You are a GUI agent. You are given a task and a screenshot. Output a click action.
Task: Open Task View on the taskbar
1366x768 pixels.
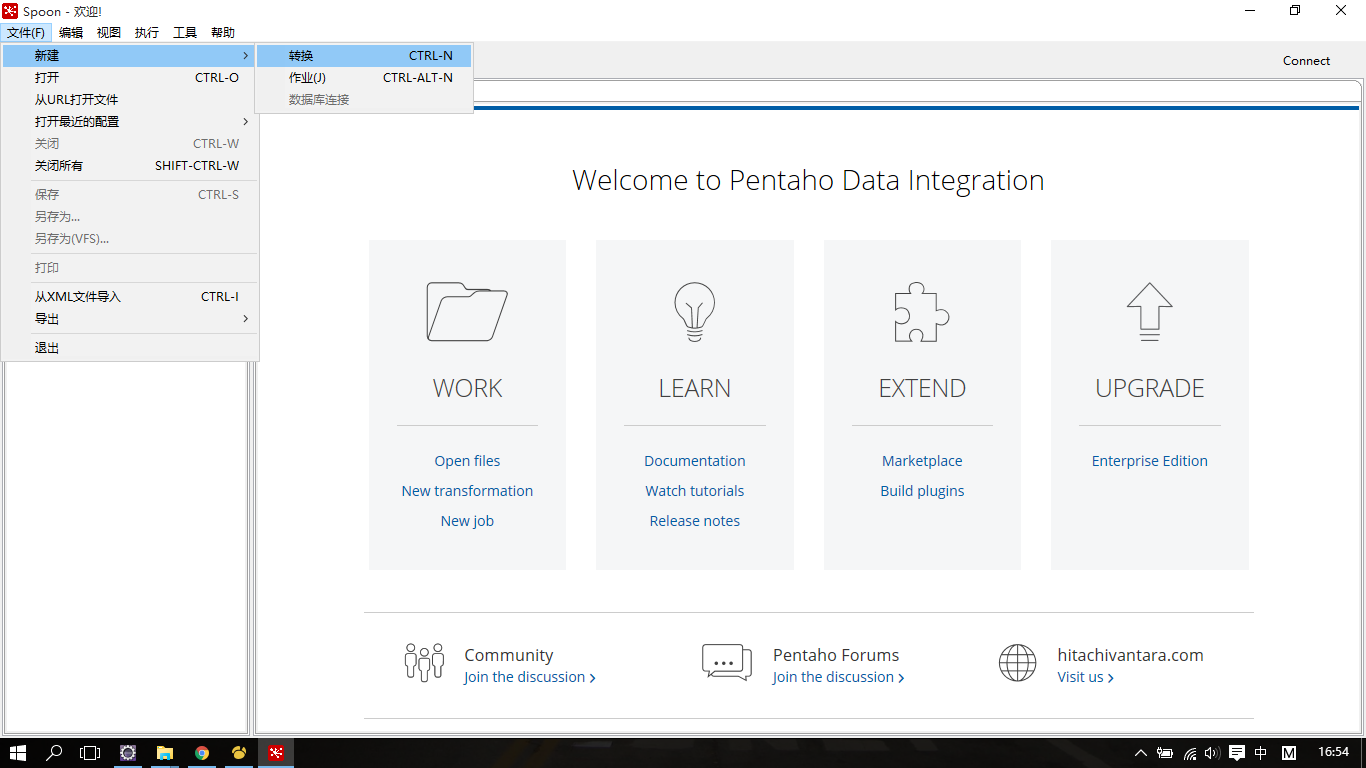point(91,753)
